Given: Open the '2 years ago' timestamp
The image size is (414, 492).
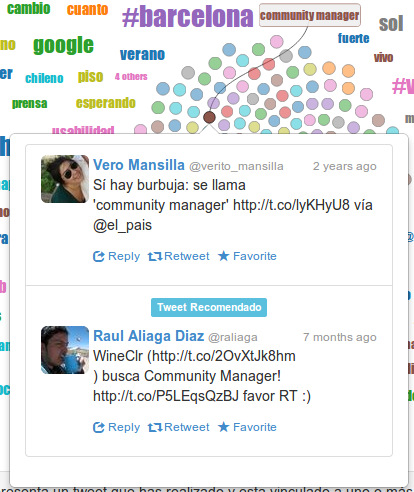Looking at the screenshot, I should coord(345,166).
